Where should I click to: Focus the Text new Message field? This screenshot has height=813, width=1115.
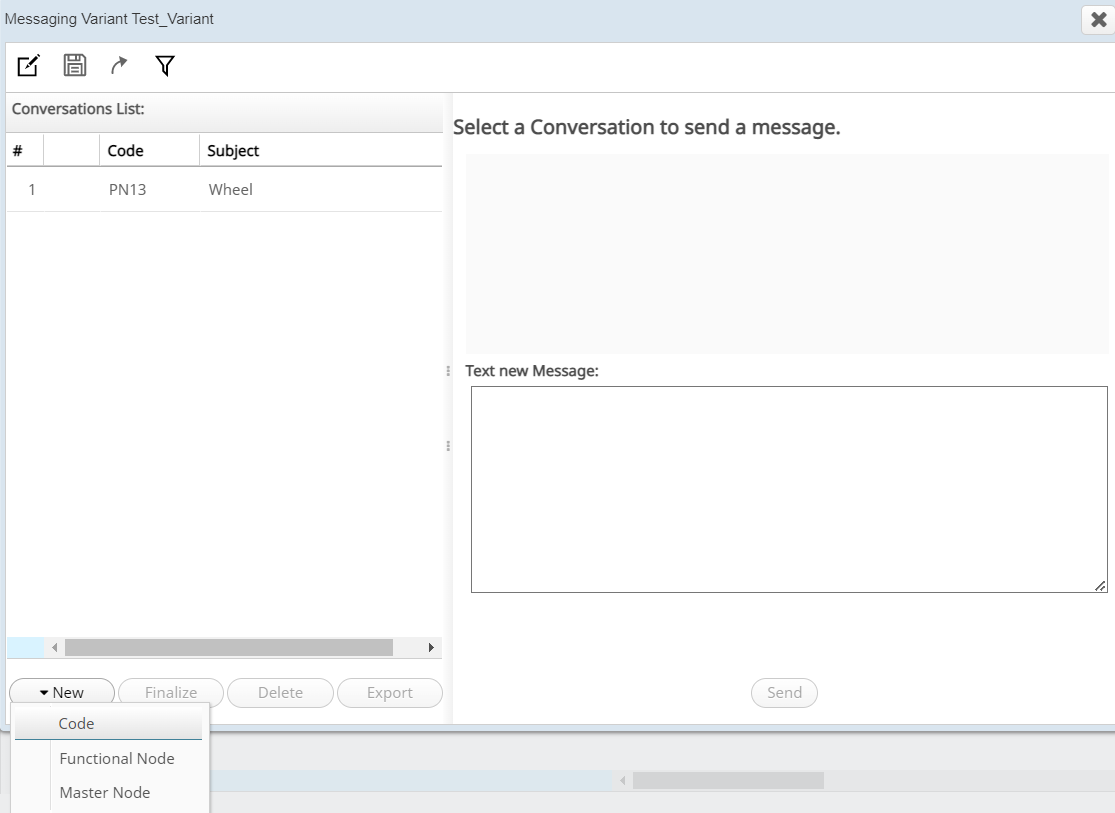point(789,489)
